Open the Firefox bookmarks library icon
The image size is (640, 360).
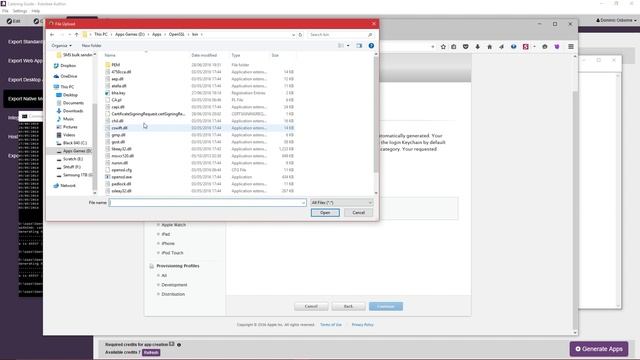(x=453, y=47)
